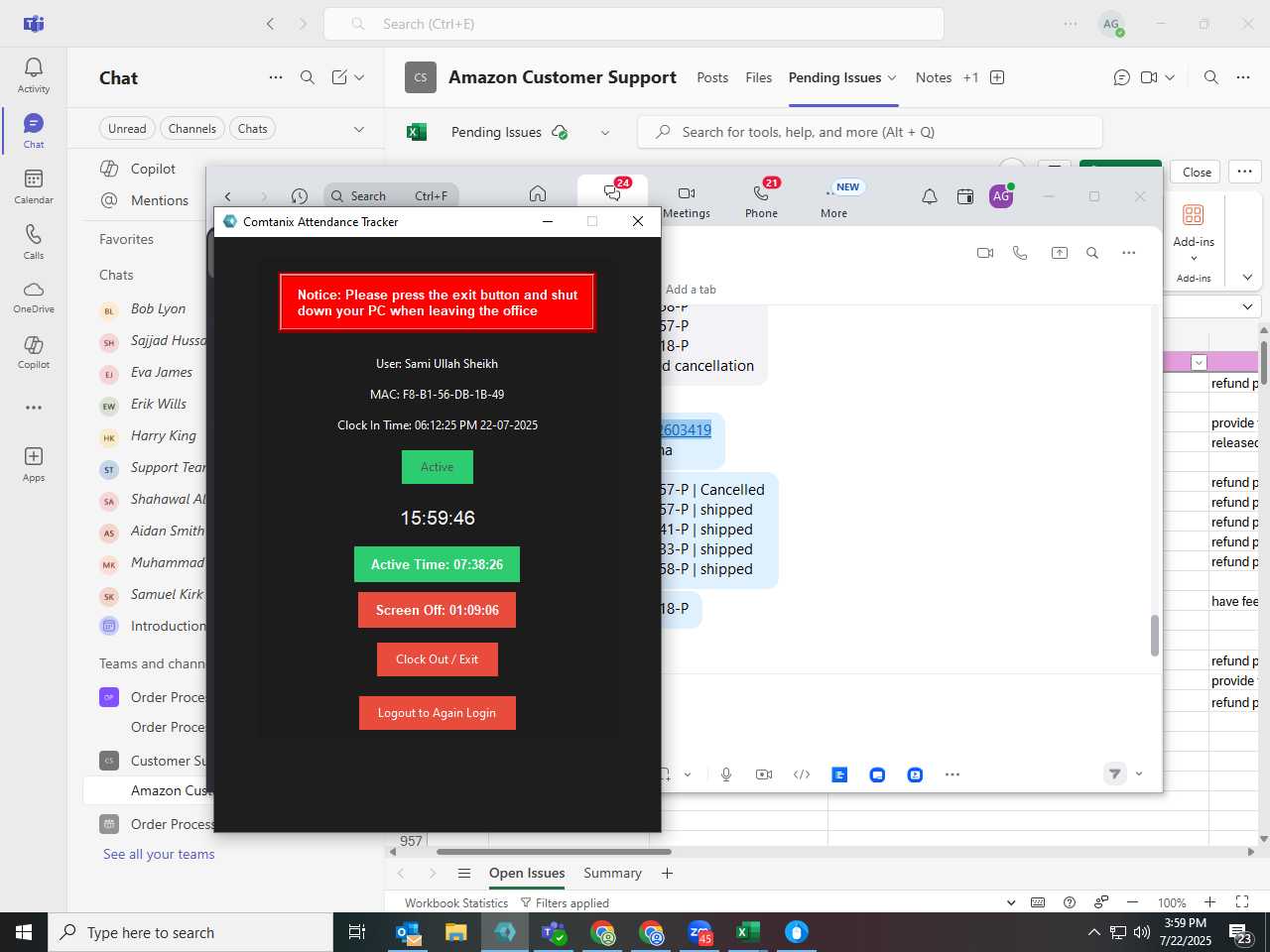Open Zoom Team Chat with 24 badge
Image resolution: width=1270 pixels, height=952 pixels.
click(x=612, y=192)
